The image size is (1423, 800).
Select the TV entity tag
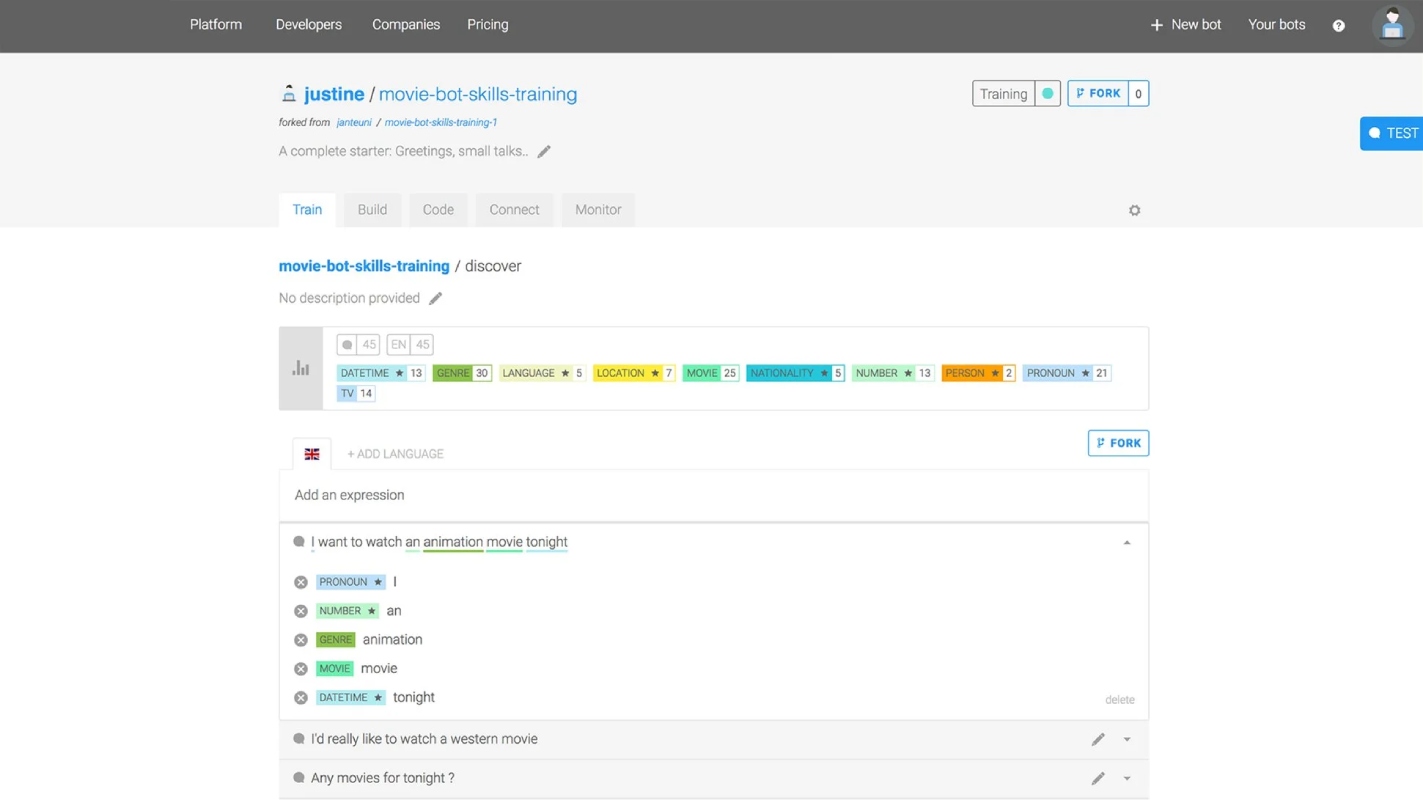356,393
